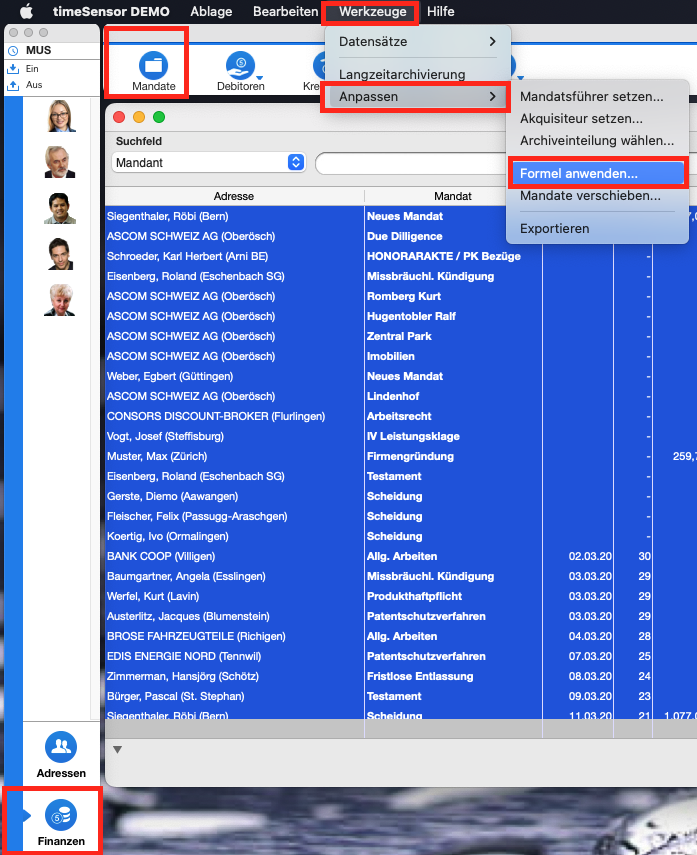Open the Debitoren toolbar icon

click(240, 71)
